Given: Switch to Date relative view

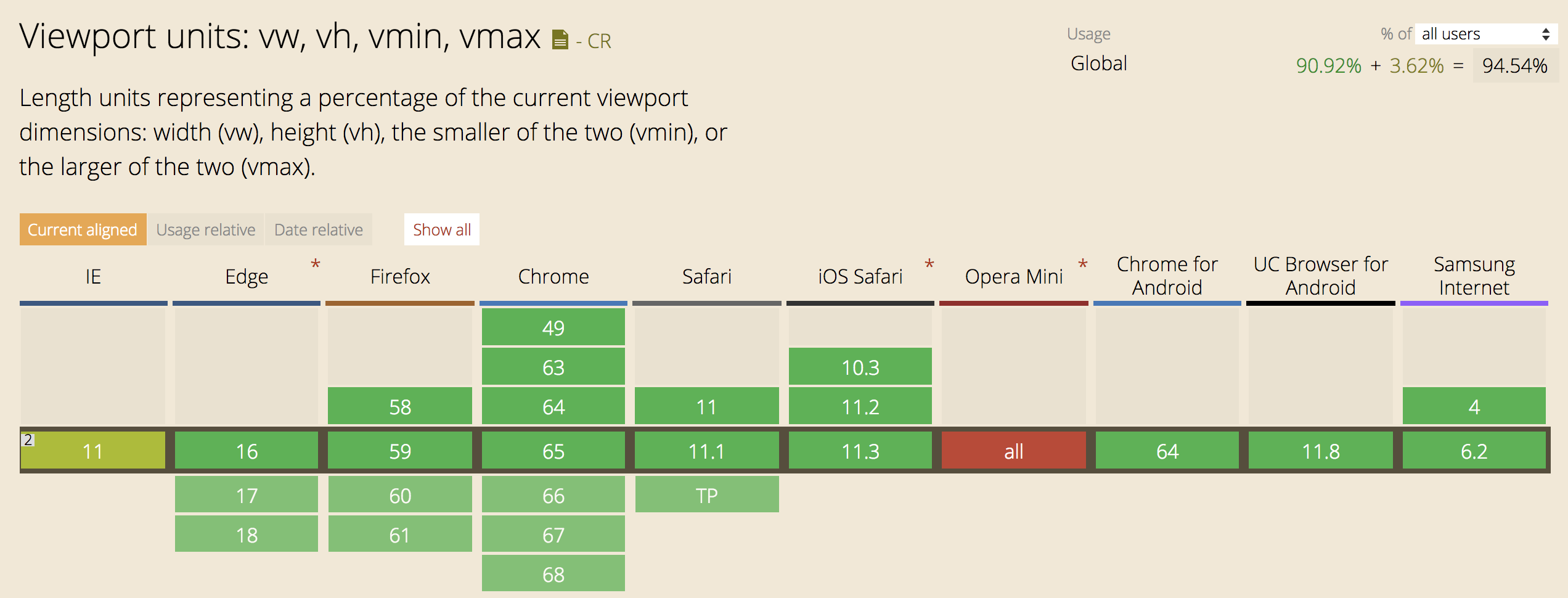Looking at the screenshot, I should pyautogui.click(x=319, y=229).
